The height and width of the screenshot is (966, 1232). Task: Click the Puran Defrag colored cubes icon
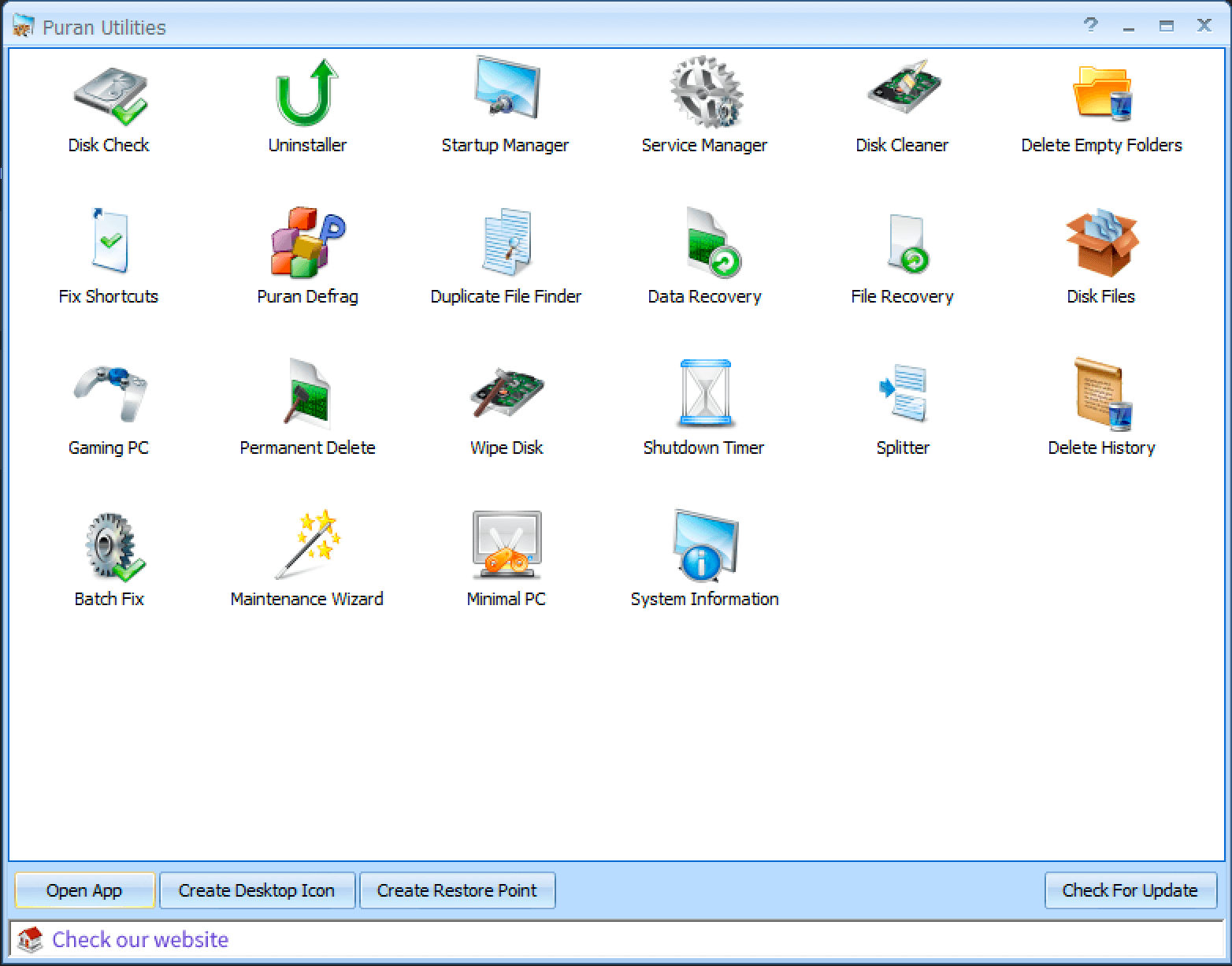(x=308, y=241)
